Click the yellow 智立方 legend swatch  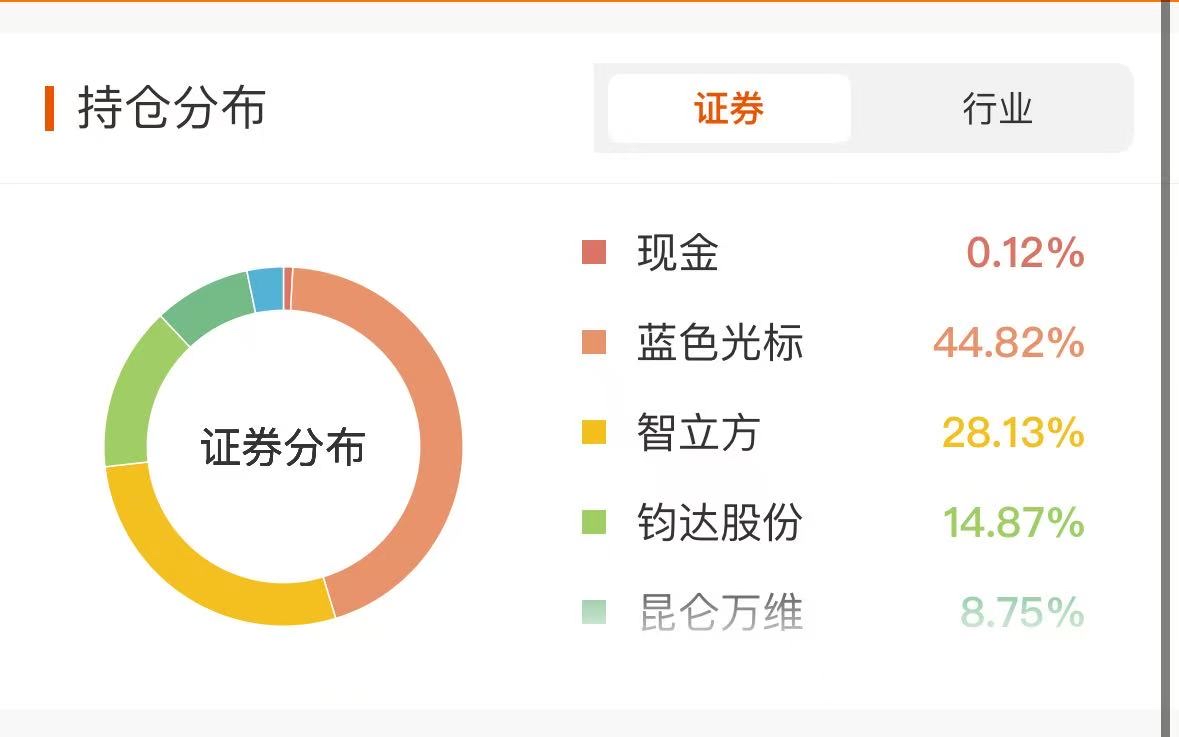pyautogui.click(x=594, y=433)
